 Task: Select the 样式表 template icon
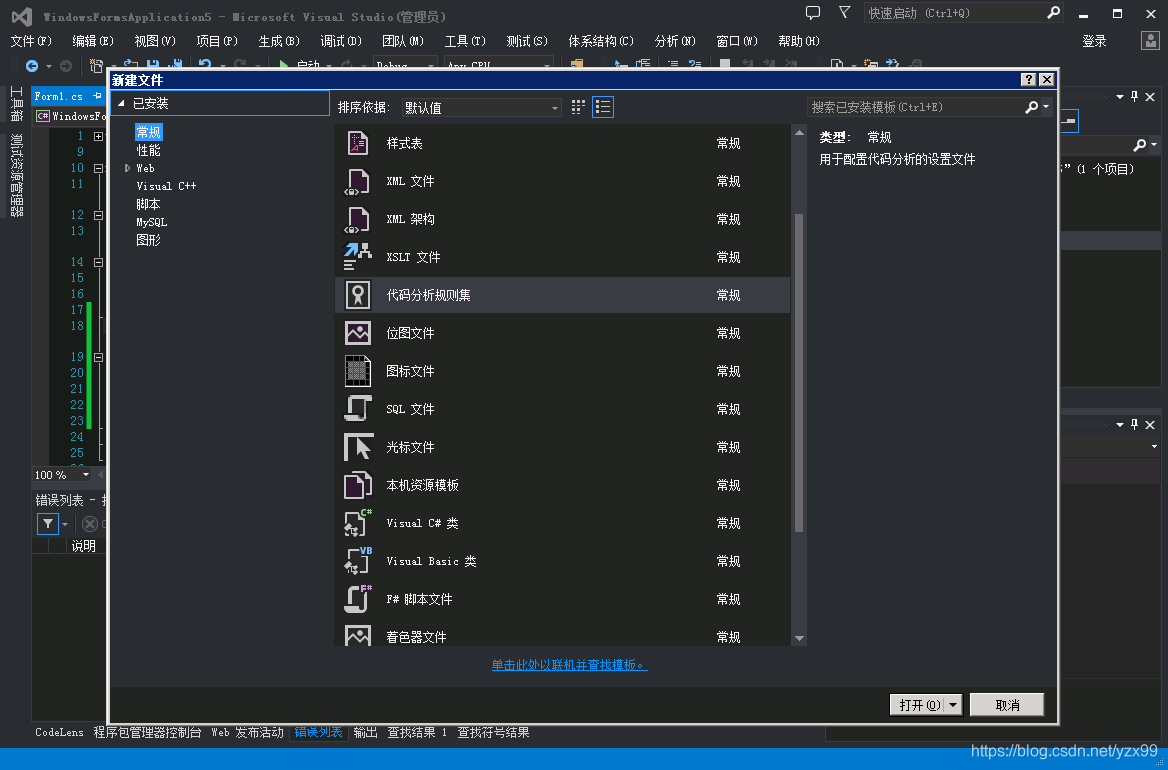coord(358,143)
